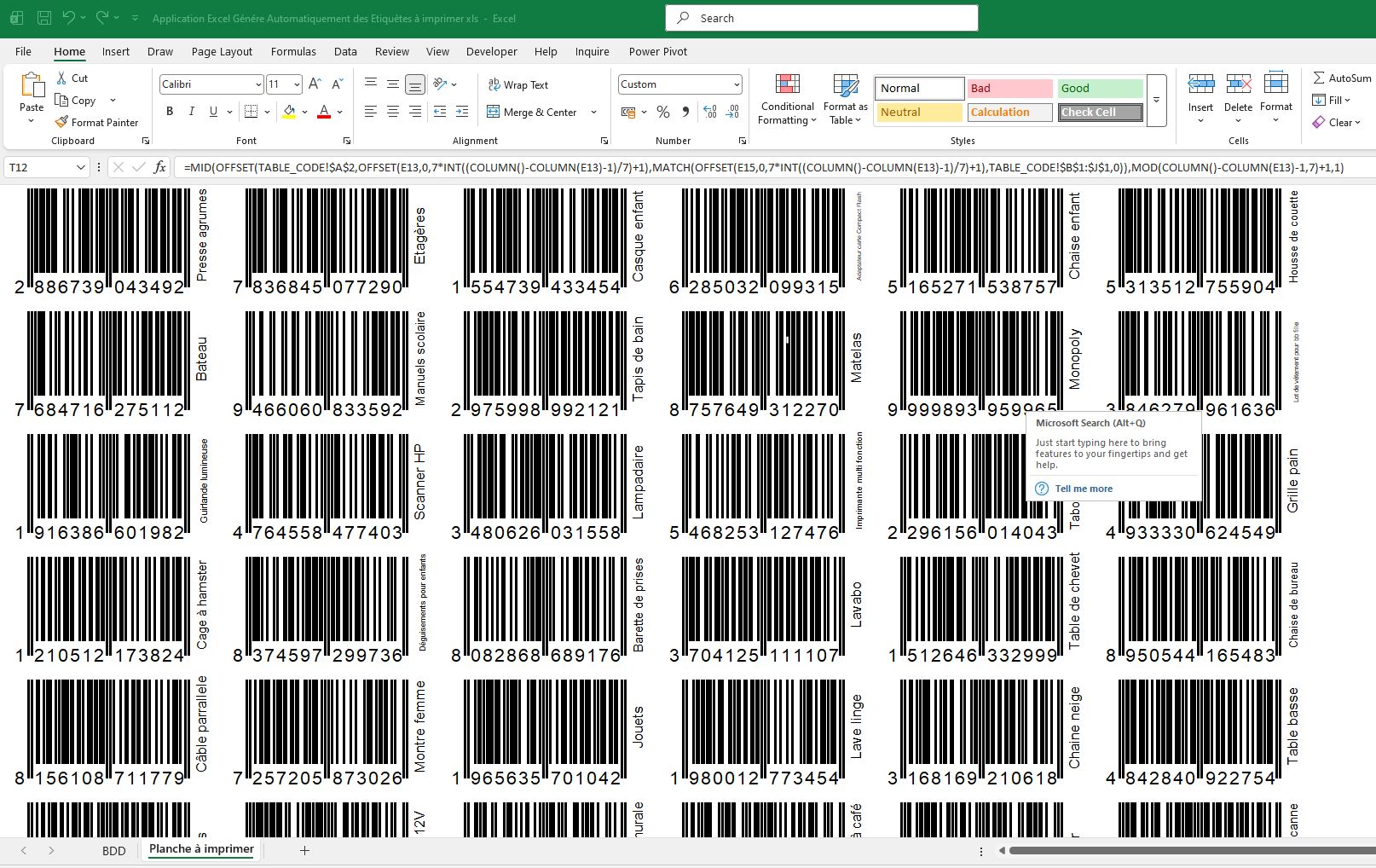
Task: Click the Paste clipboard icon
Action: (x=32, y=85)
